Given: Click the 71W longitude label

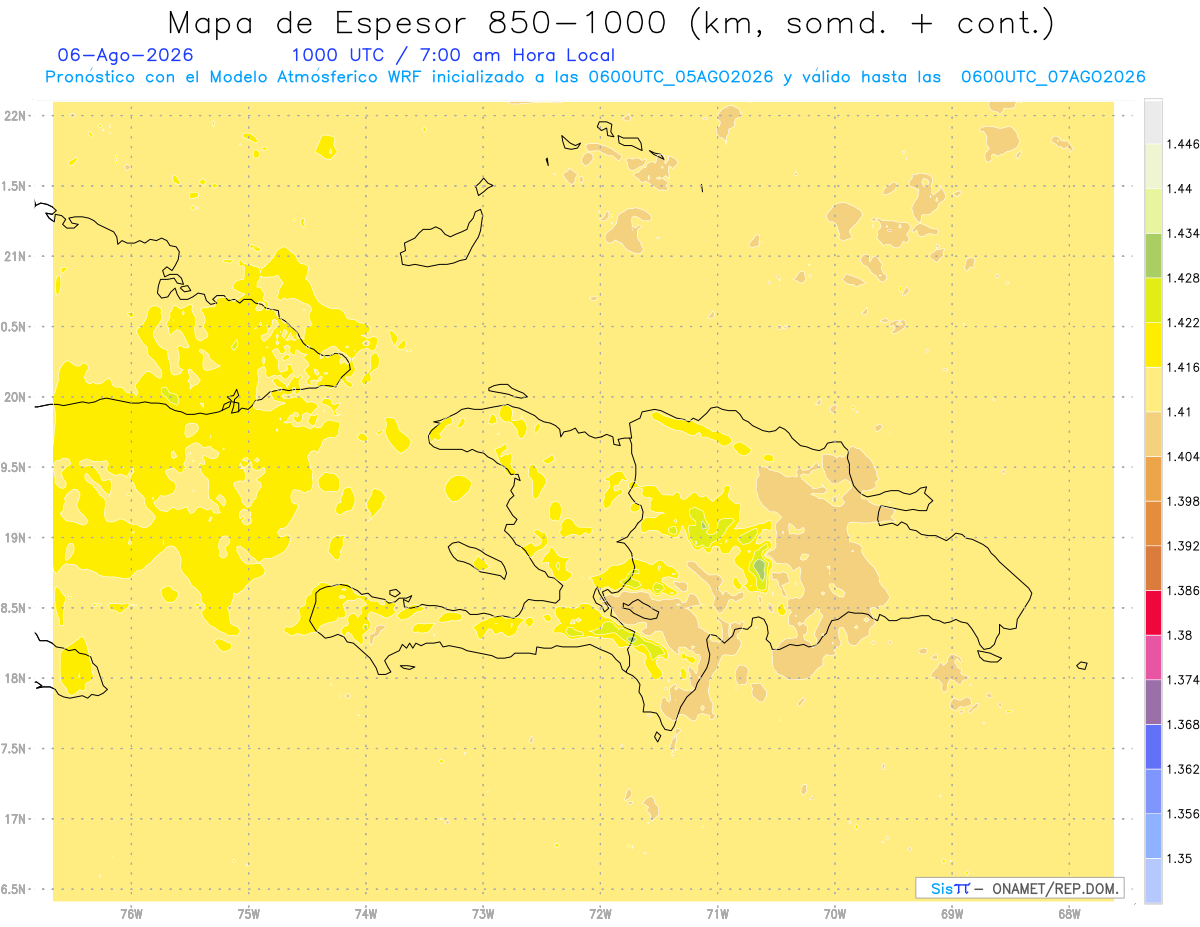Looking at the screenshot, I should click(x=717, y=914).
